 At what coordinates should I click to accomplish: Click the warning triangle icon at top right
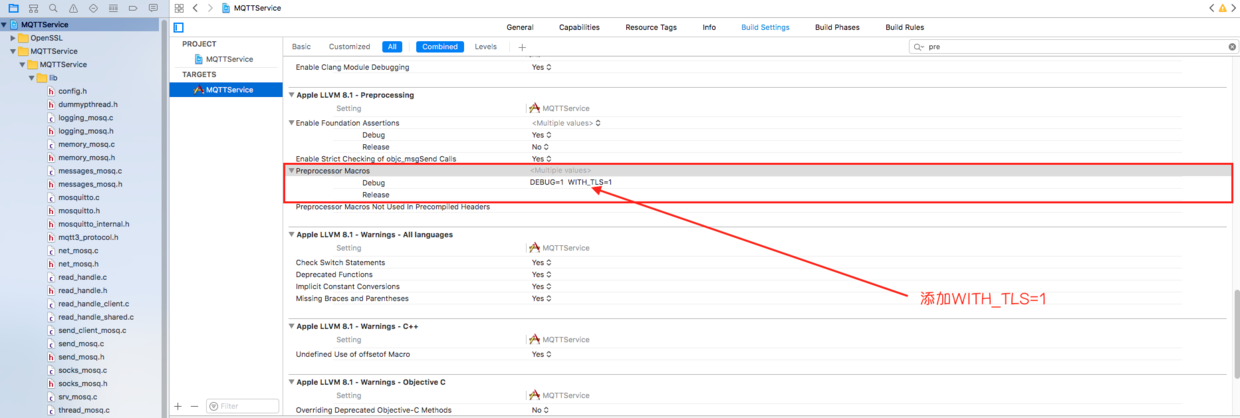click(x=1222, y=8)
